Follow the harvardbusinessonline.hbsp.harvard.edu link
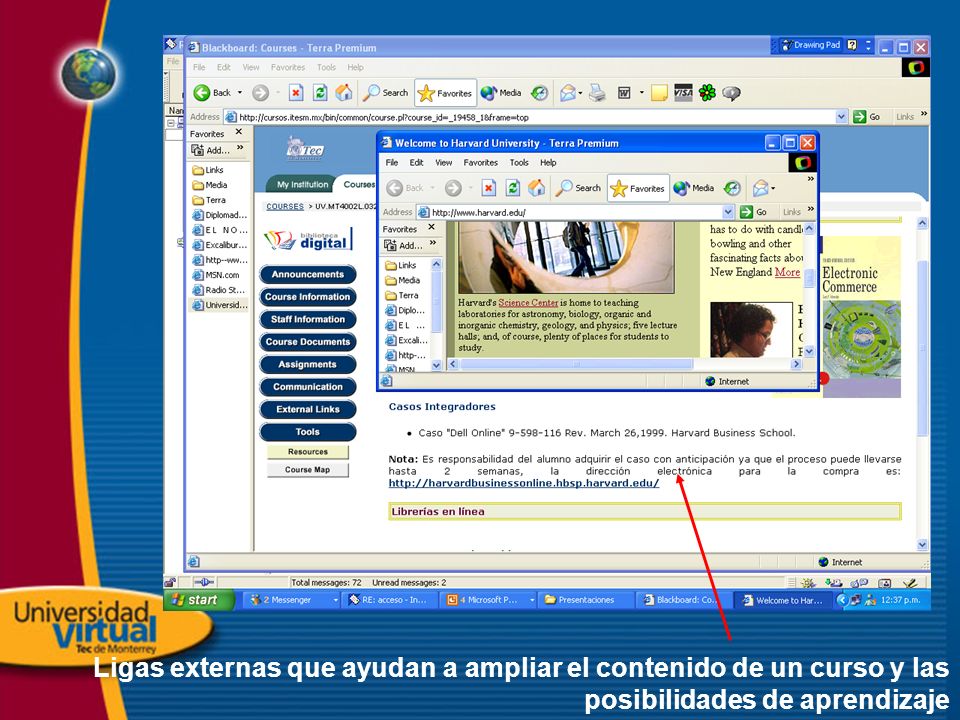960x720 pixels. (524, 483)
